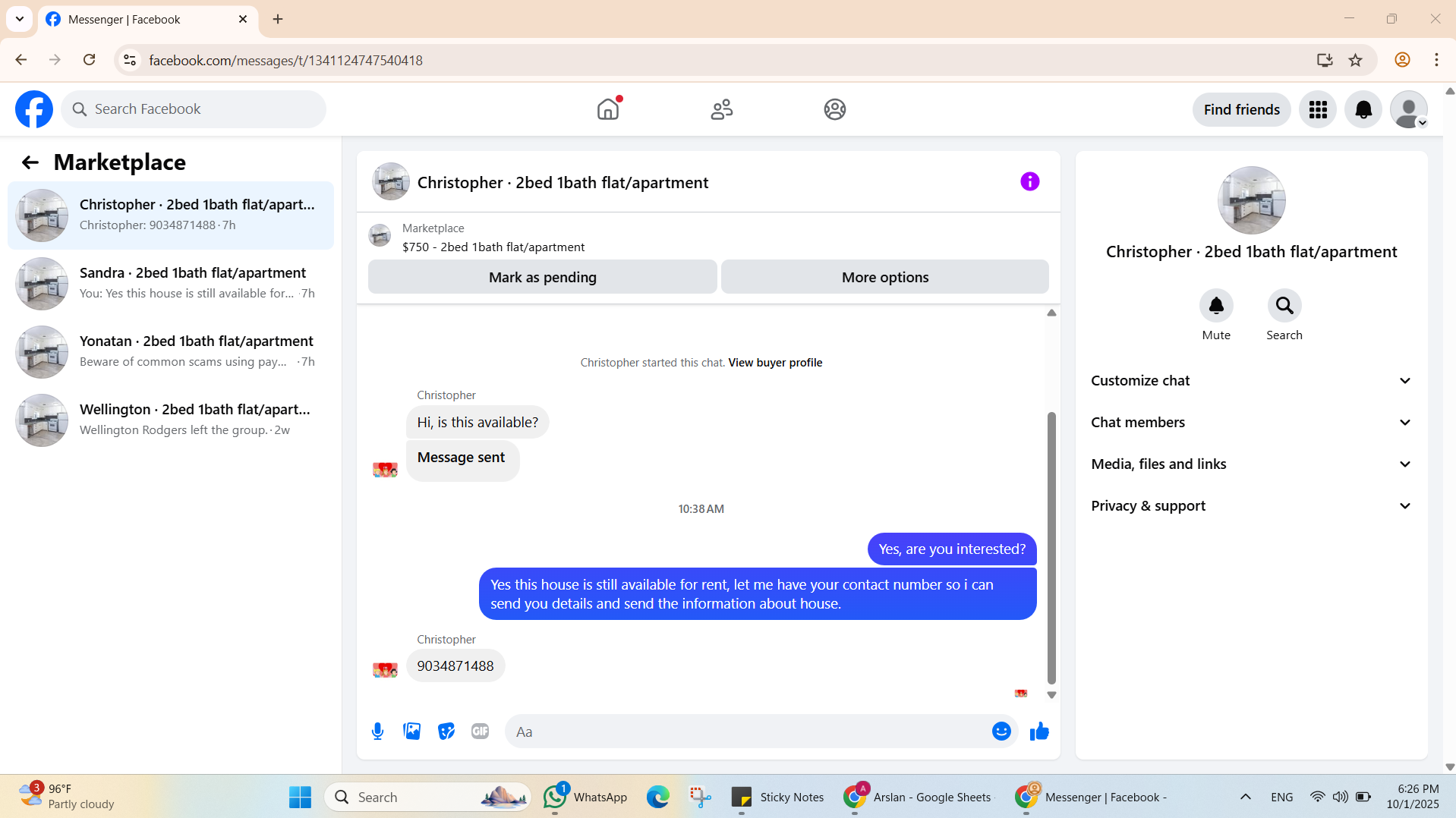Mute this chat with the bell icon
This screenshot has height=818, width=1456.
[x=1216, y=306]
